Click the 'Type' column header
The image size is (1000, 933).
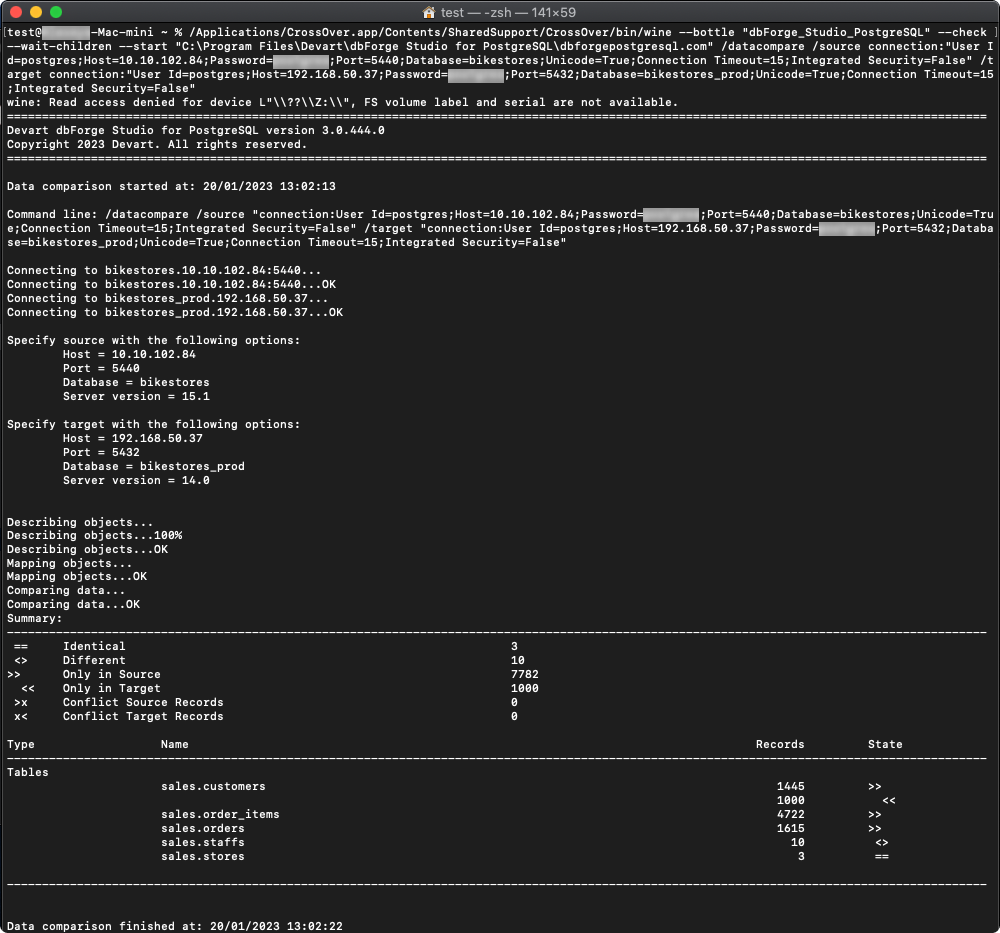21,745
